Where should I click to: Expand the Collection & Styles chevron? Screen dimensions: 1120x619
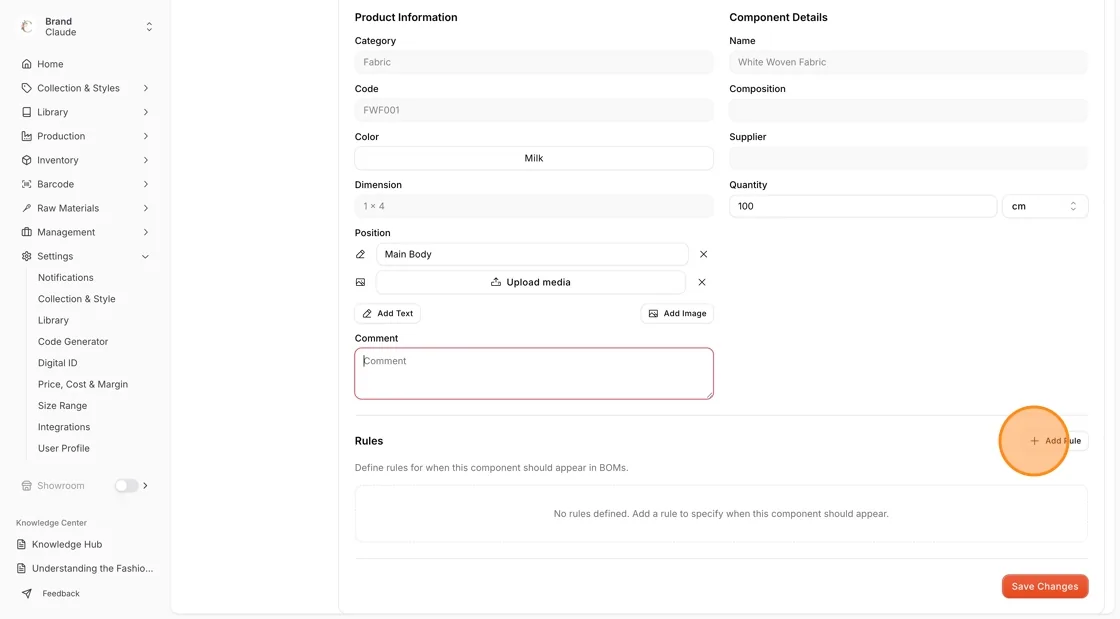[x=146, y=88]
